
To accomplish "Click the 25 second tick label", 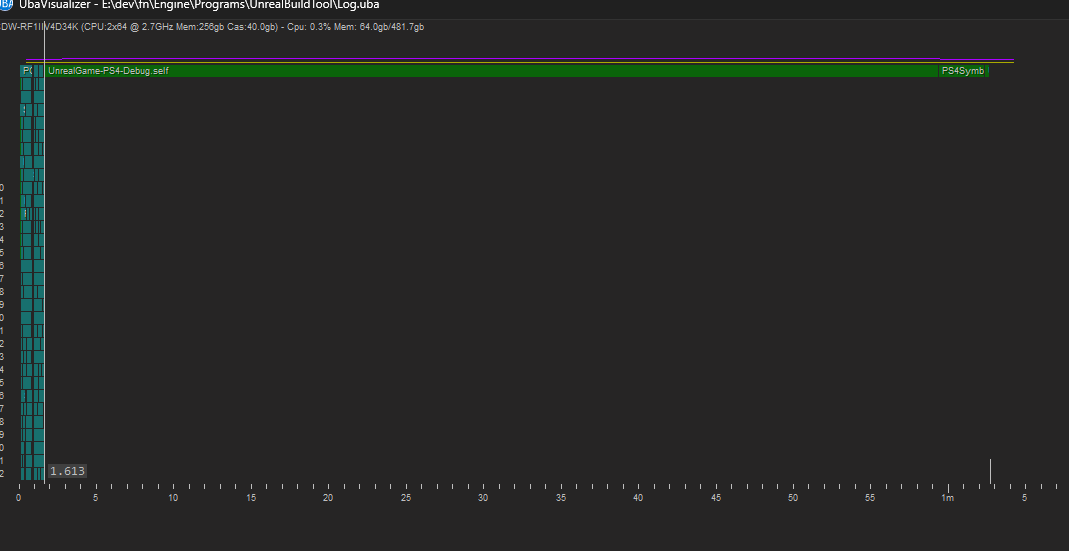I will (406, 498).
